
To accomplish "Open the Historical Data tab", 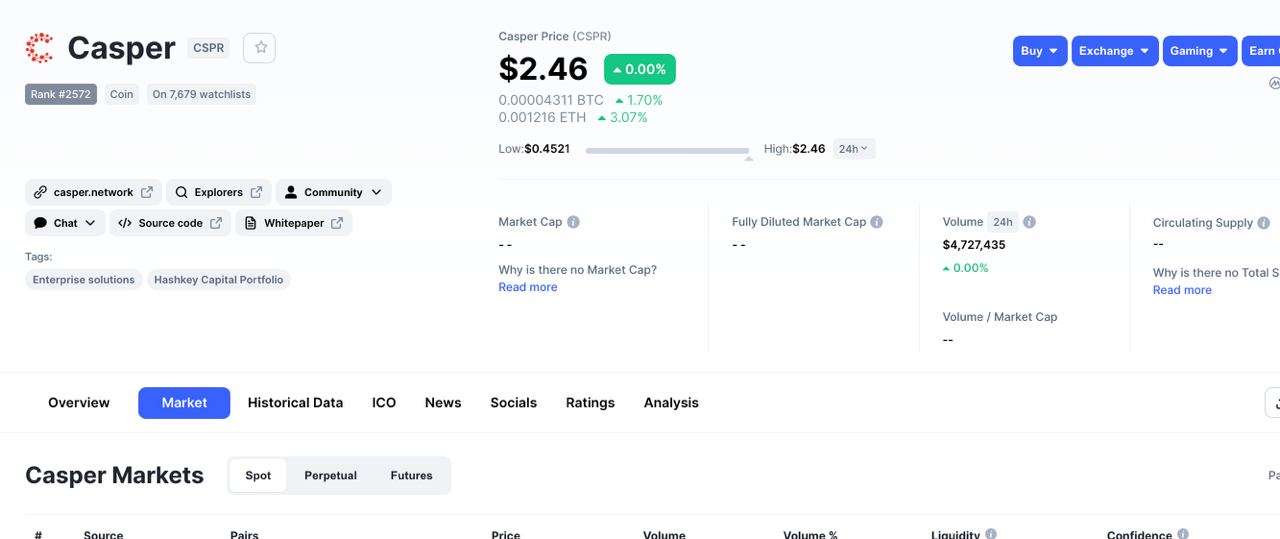I will (295, 403).
